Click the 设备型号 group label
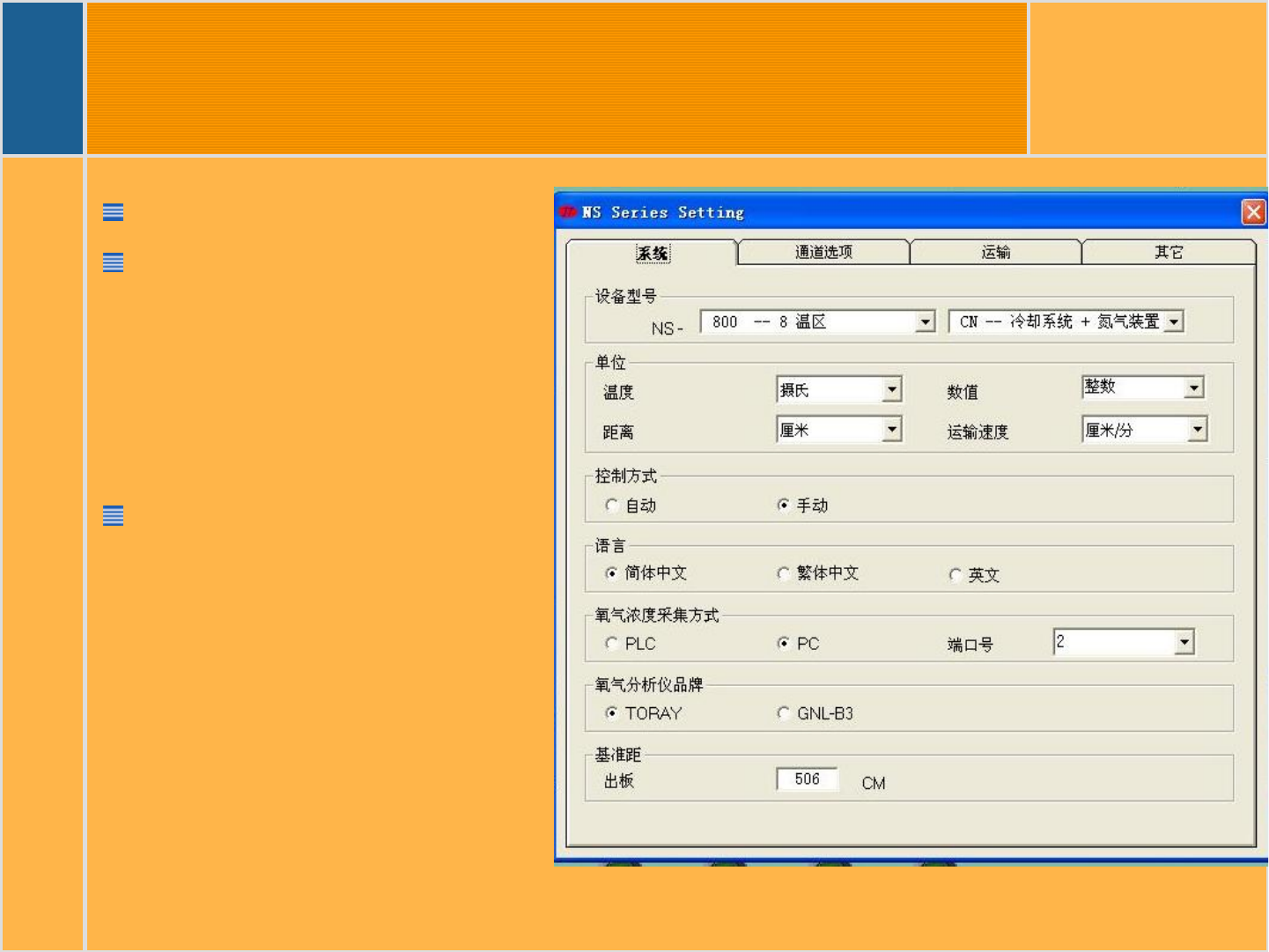The width and height of the screenshot is (1269, 952). pos(625,296)
